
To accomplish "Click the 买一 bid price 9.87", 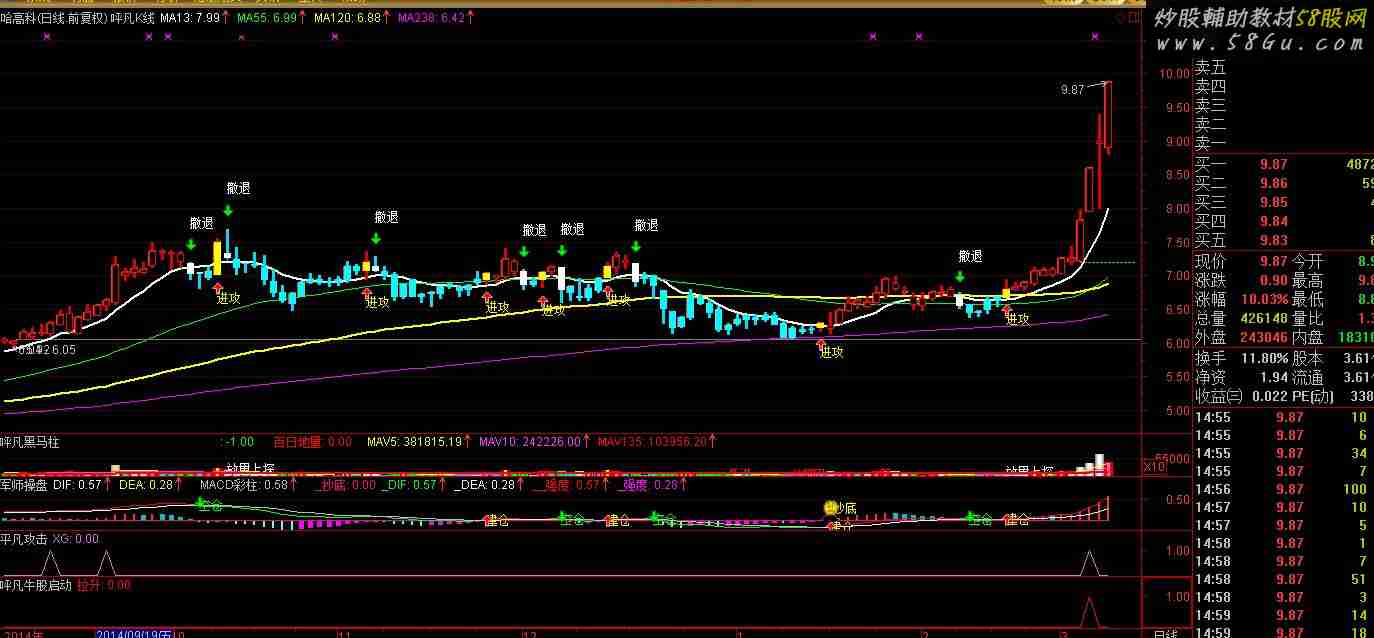I will (x=1274, y=164).
